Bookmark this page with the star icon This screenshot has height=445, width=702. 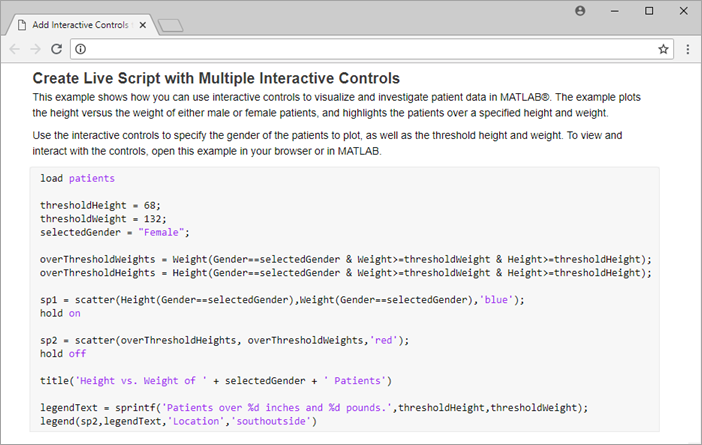point(663,49)
